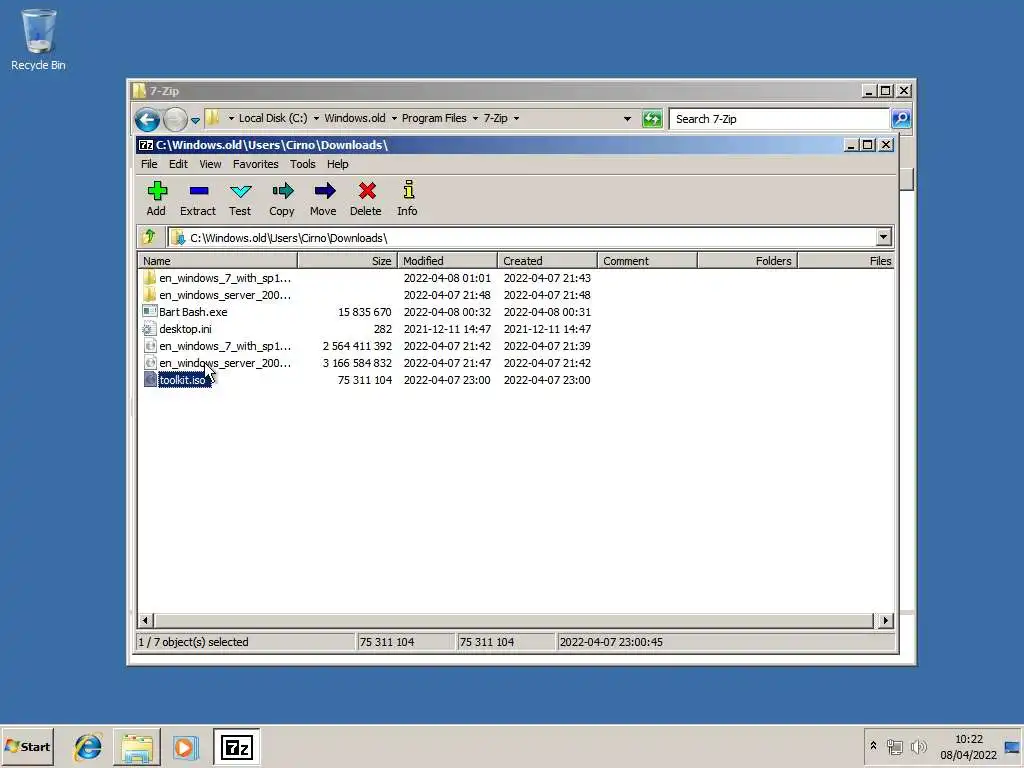This screenshot has width=1024, height=768.
Task: Click in the Search 7-Zip field
Action: (x=779, y=119)
